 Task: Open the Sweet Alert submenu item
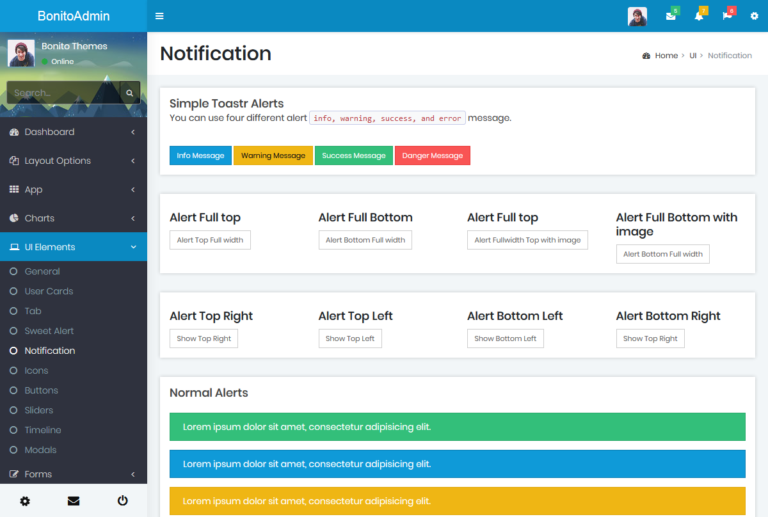pyautogui.click(x=49, y=331)
